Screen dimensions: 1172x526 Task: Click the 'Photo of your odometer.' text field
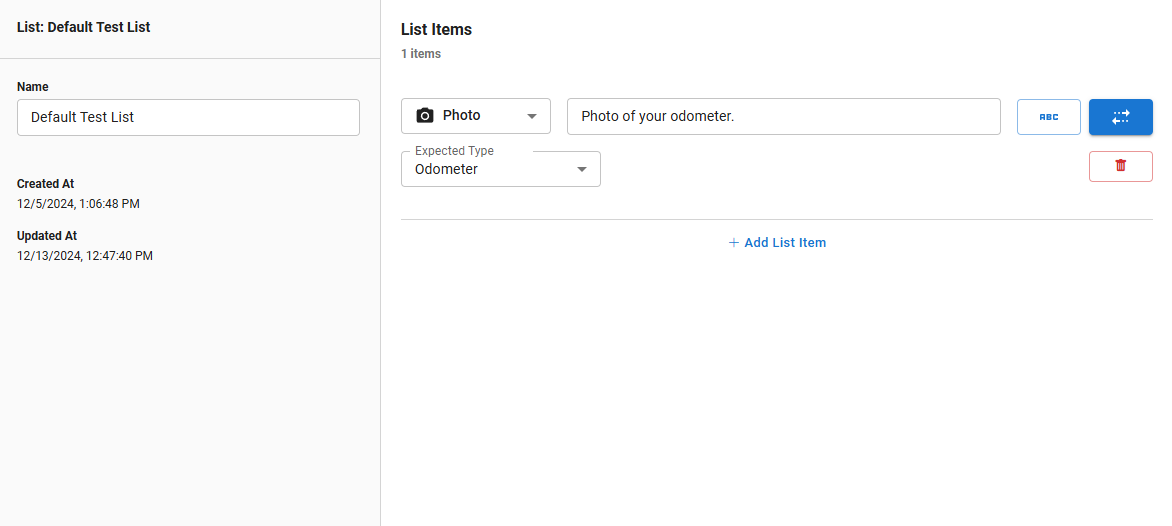click(783, 116)
